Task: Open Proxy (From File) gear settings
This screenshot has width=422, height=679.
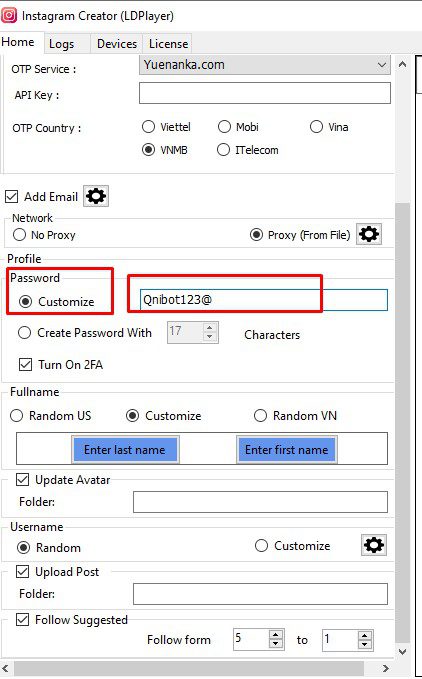Action: [x=369, y=234]
